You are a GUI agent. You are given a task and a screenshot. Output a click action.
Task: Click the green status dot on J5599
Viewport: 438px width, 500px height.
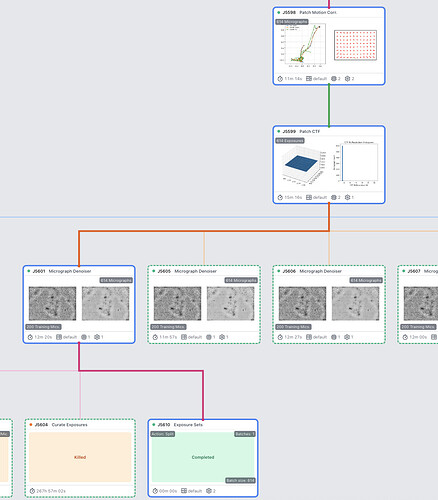pos(279,131)
